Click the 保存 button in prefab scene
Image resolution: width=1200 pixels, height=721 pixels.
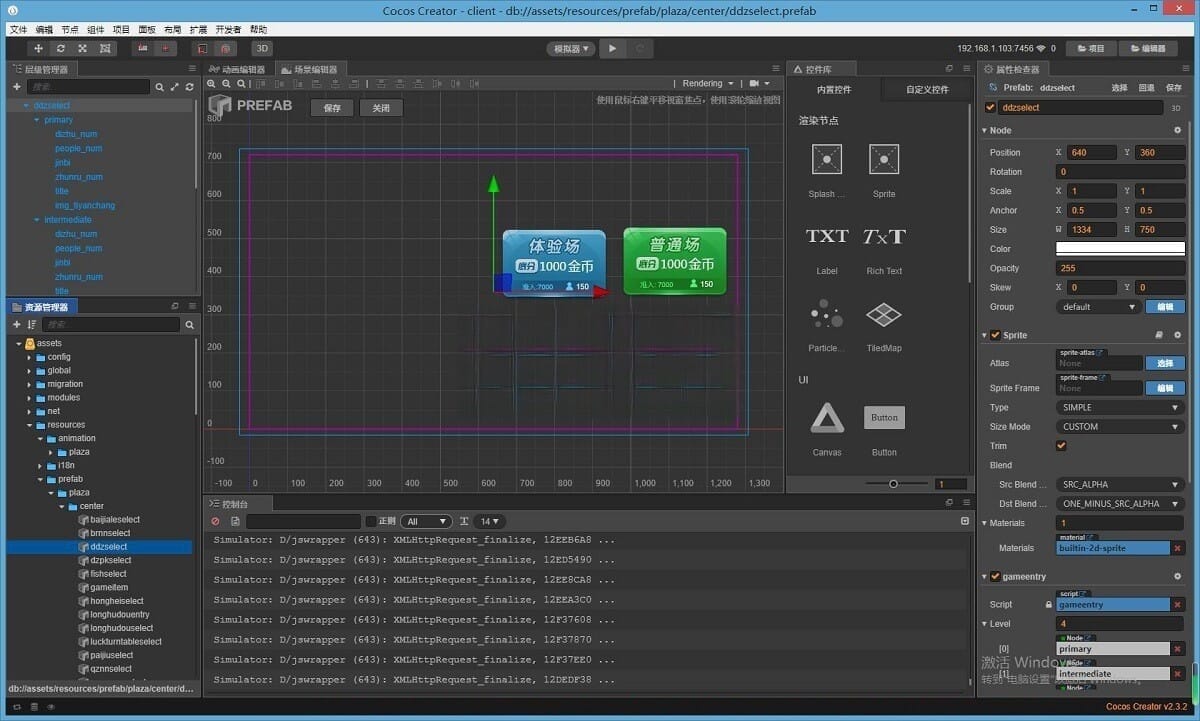click(x=332, y=108)
